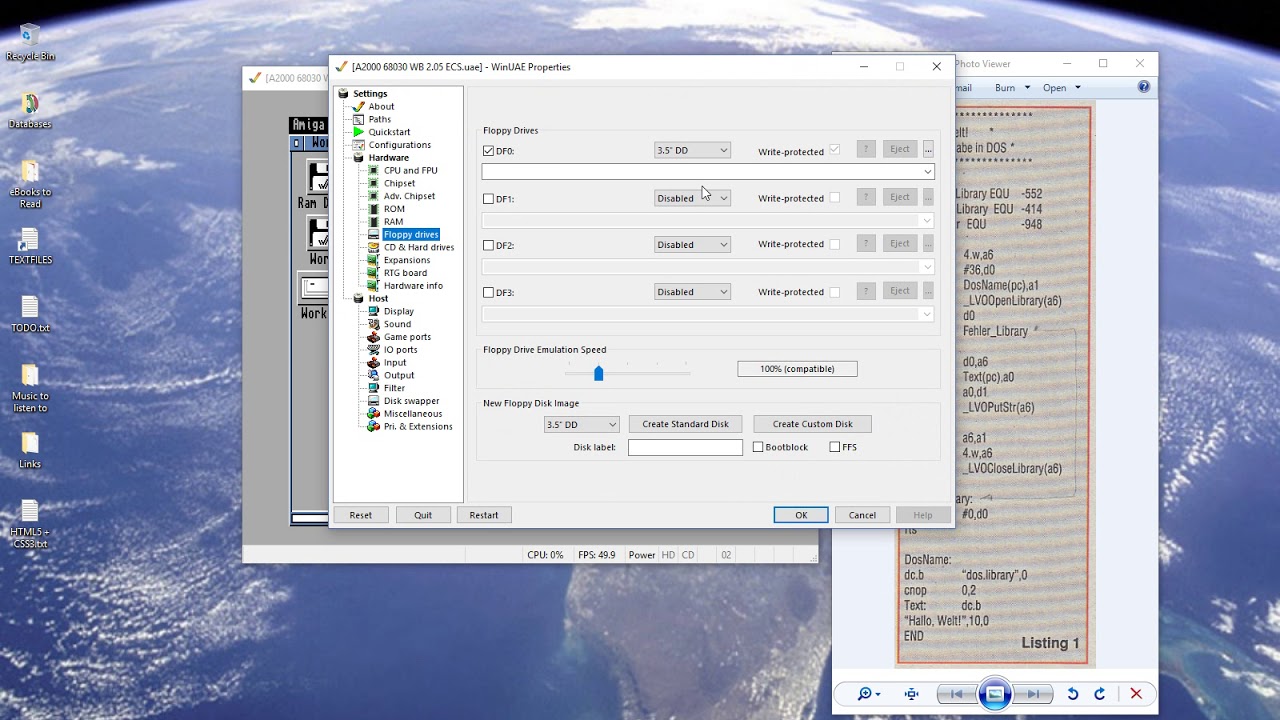Open the Chipset settings page
The width and height of the screenshot is (1280, 720).
[x=399, y=183]
